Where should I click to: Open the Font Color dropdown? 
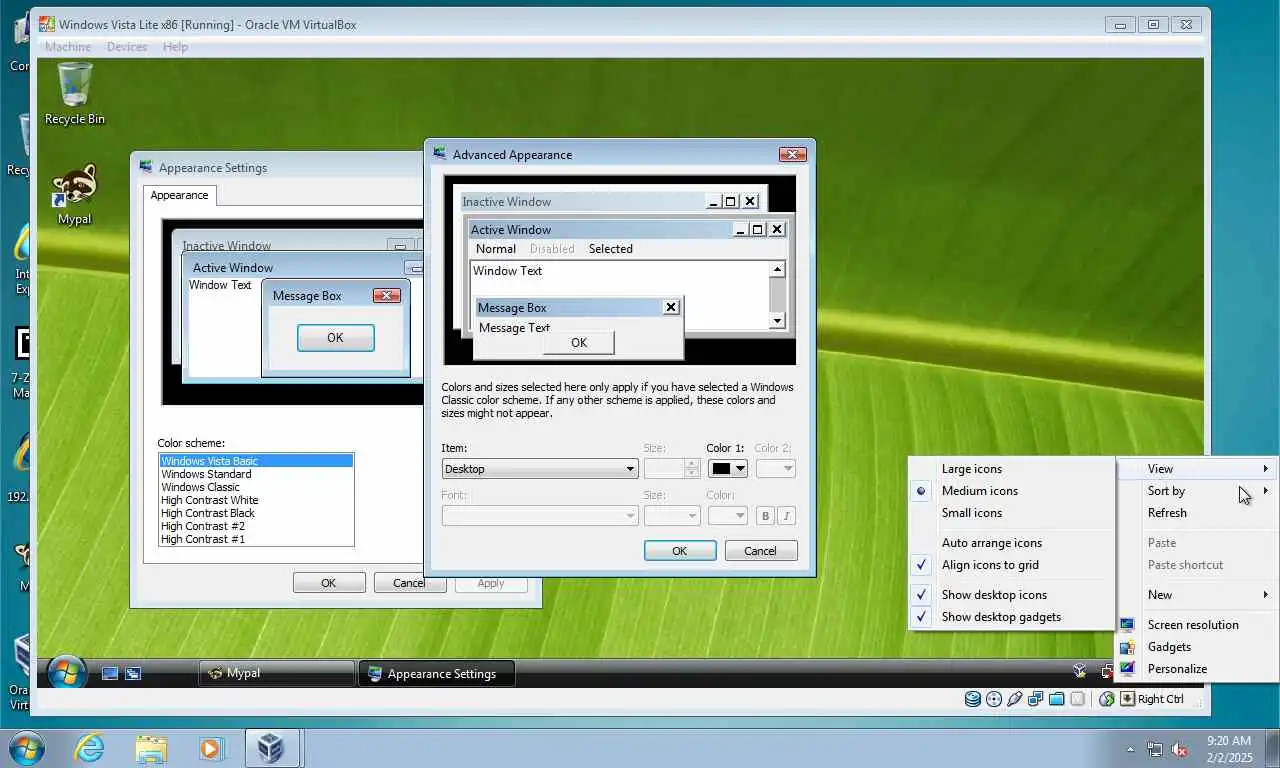[728, 516]
